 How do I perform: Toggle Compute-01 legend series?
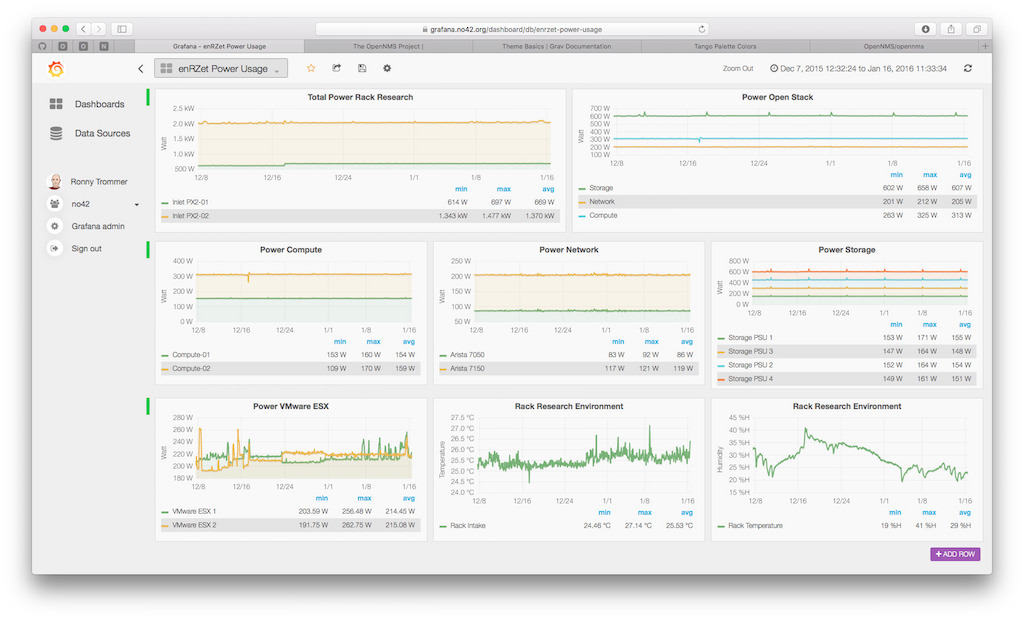coord(191,355)
